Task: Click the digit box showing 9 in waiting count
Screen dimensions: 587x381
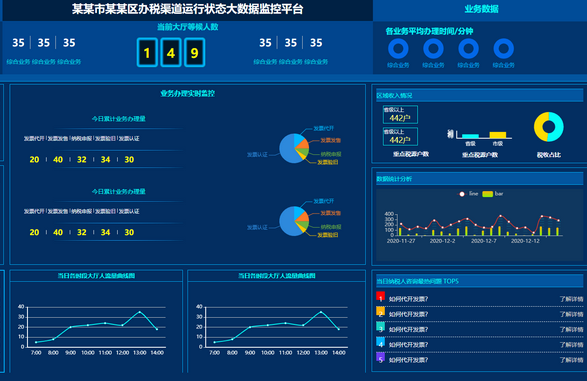Action: pos(194,52)
